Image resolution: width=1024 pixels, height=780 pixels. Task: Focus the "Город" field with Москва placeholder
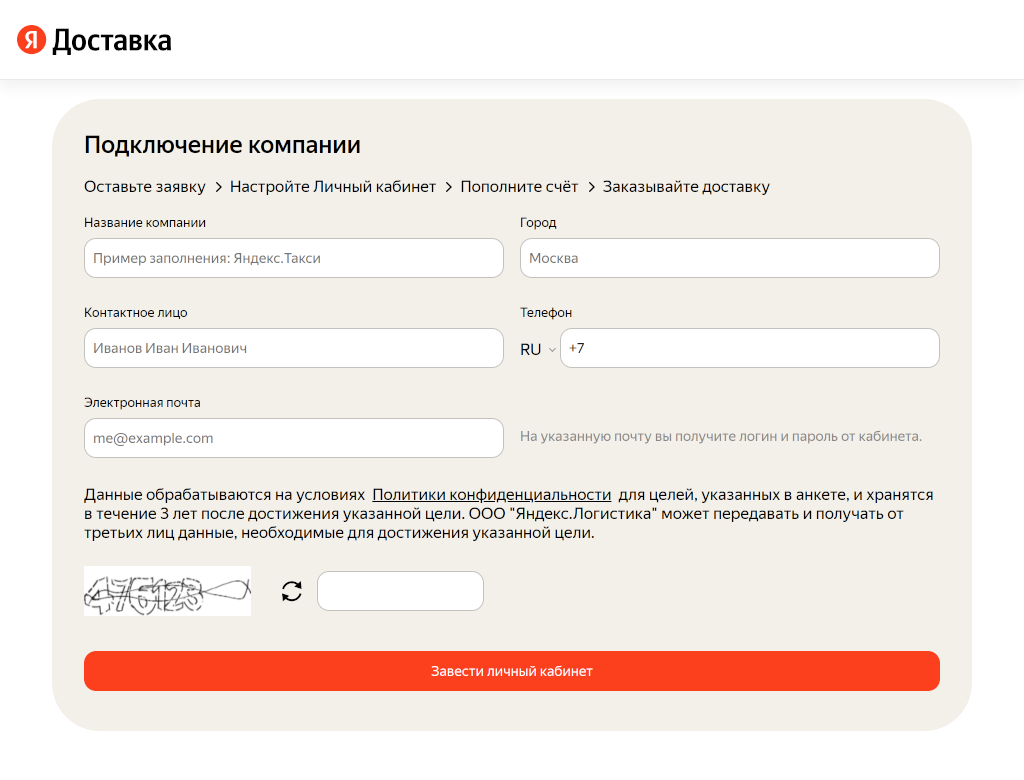coord(729,258)
